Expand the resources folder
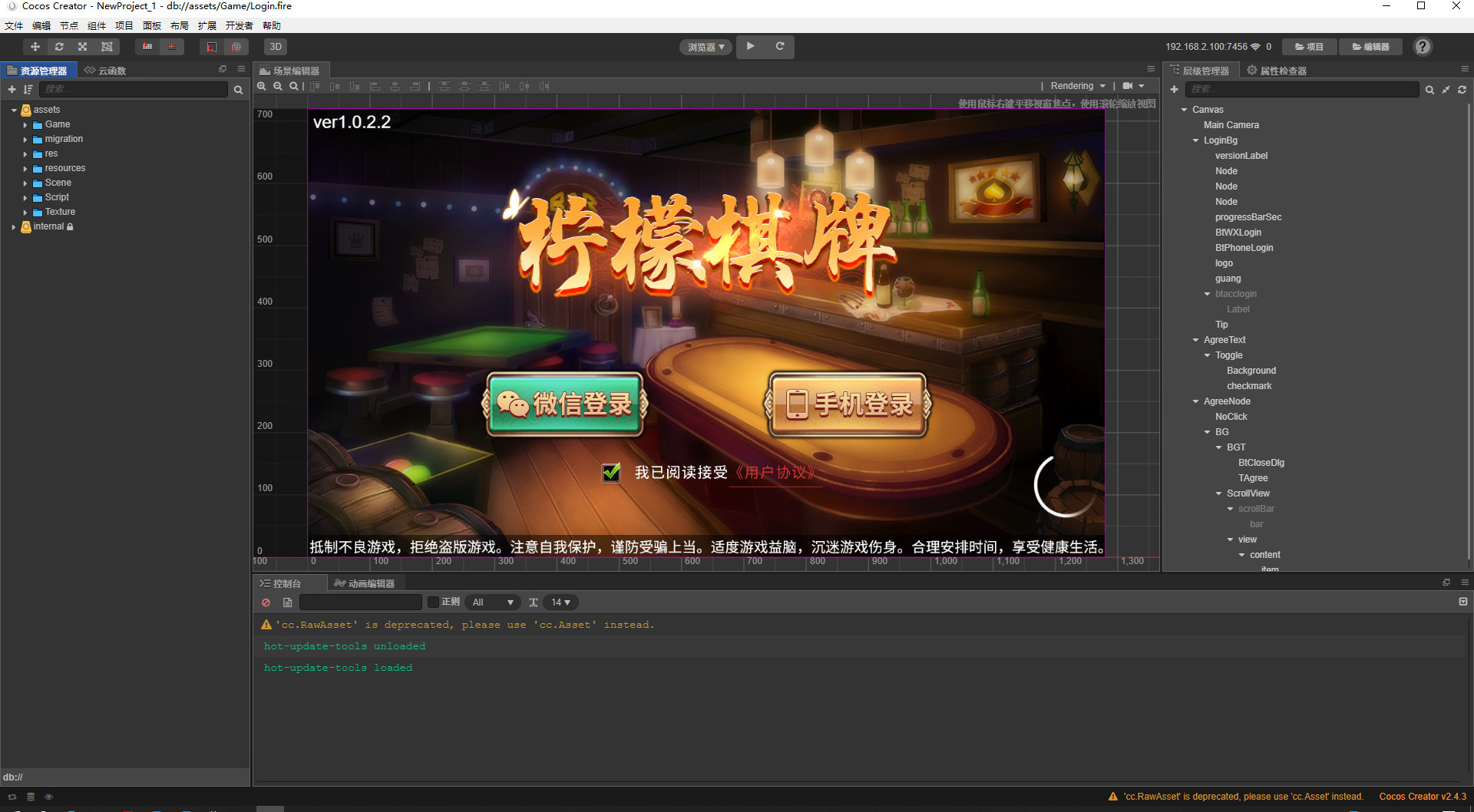This screenshot has width=1474, height=812. pyautogui.click(x=25, y=169)
